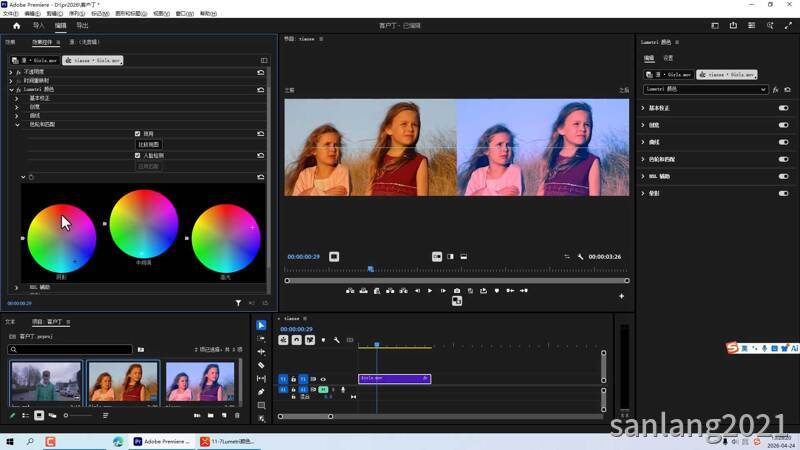Open the program monitor button editor plus
The height and width of the screenshot is (450, 800).
[x=621, y=296]
